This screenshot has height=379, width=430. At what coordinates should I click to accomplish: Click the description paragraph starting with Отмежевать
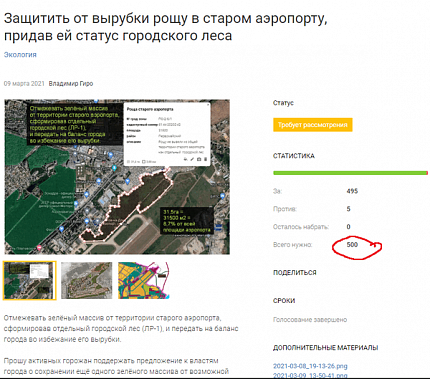[121, 329]
